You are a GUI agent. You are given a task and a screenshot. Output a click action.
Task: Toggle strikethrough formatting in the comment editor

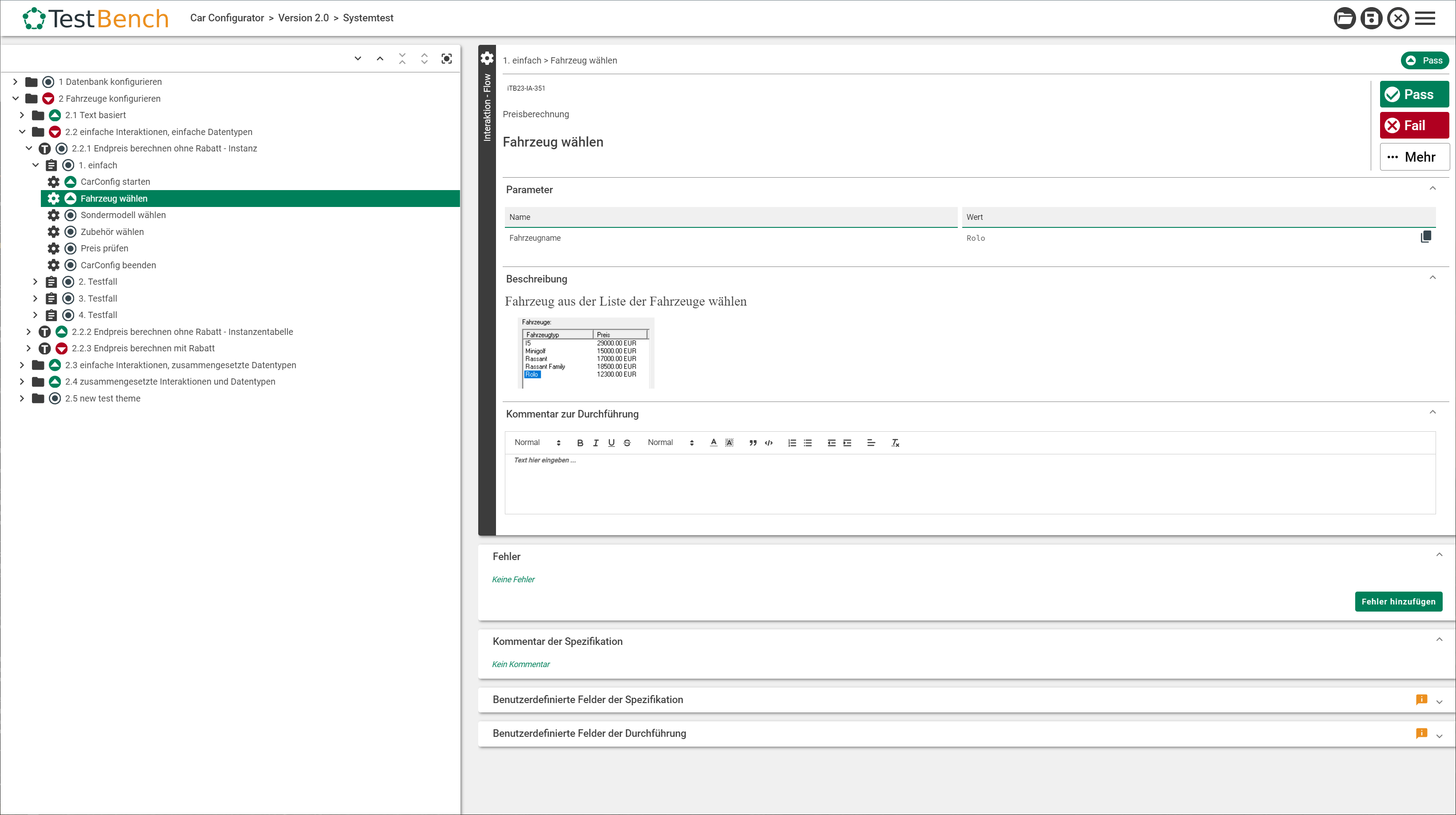click(x=627, y=442)
